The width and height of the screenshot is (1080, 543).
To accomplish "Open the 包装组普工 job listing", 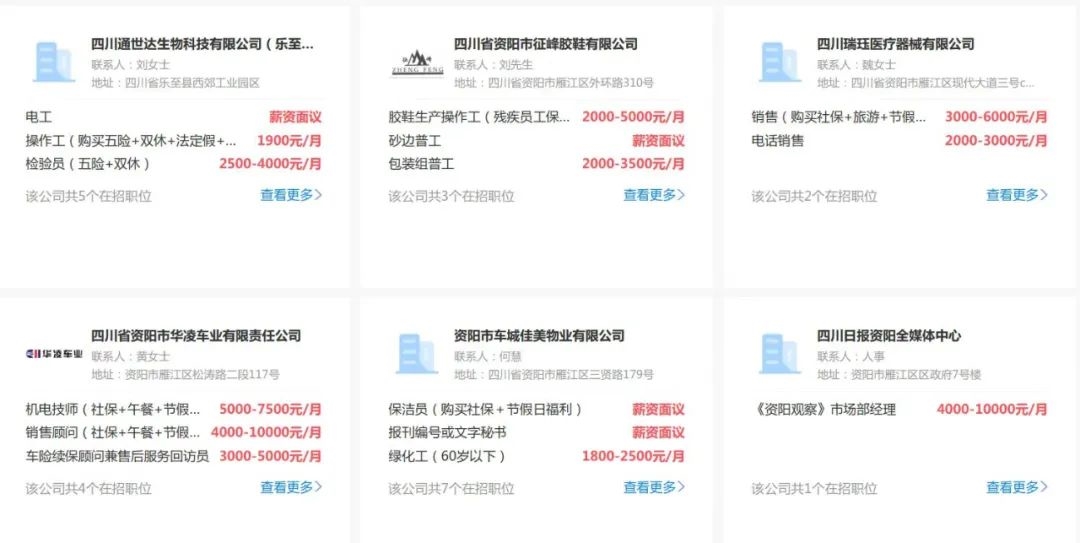I will click(422, 164).
